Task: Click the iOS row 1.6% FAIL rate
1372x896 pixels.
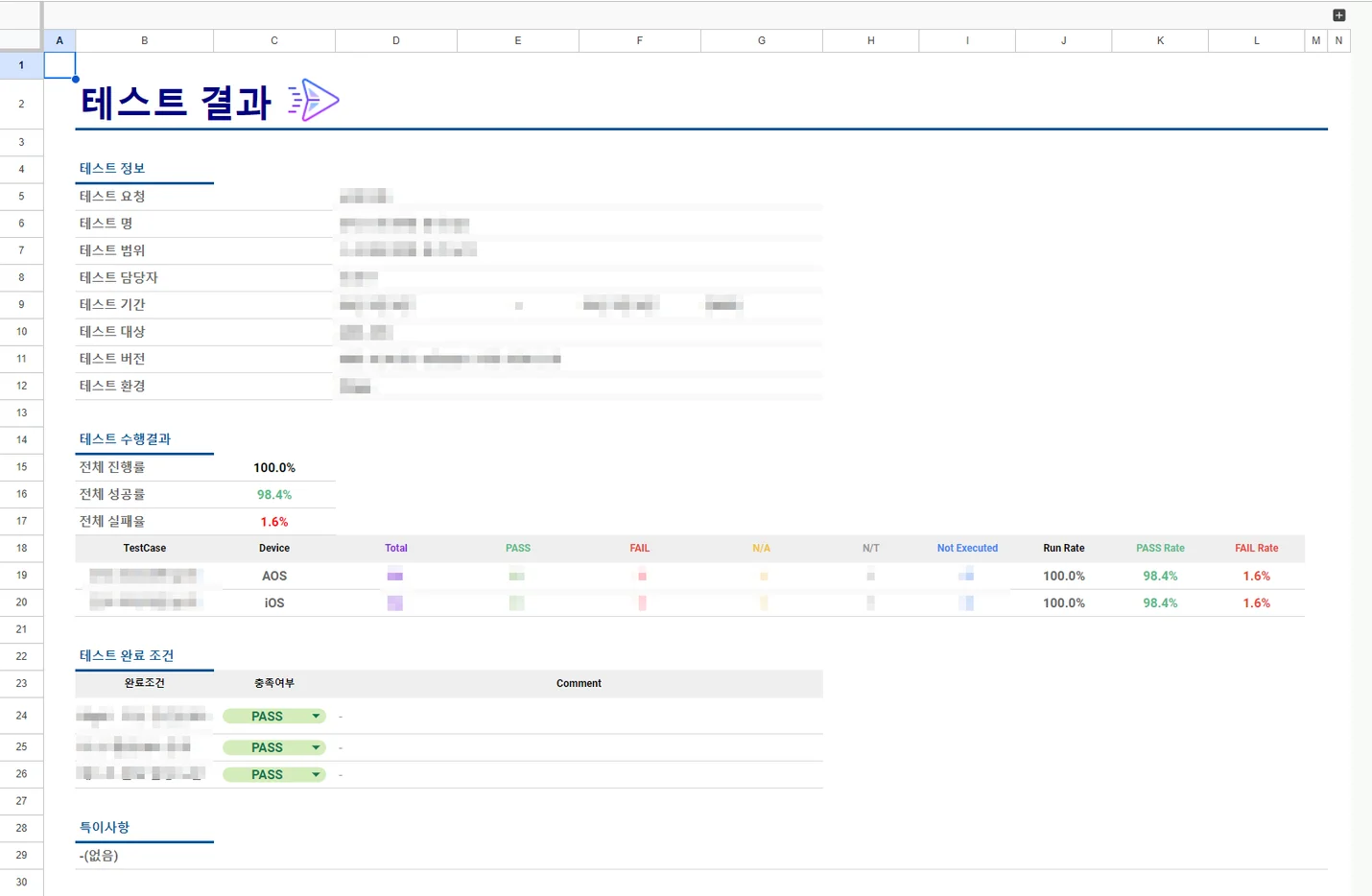Action: coord(1257,602)
